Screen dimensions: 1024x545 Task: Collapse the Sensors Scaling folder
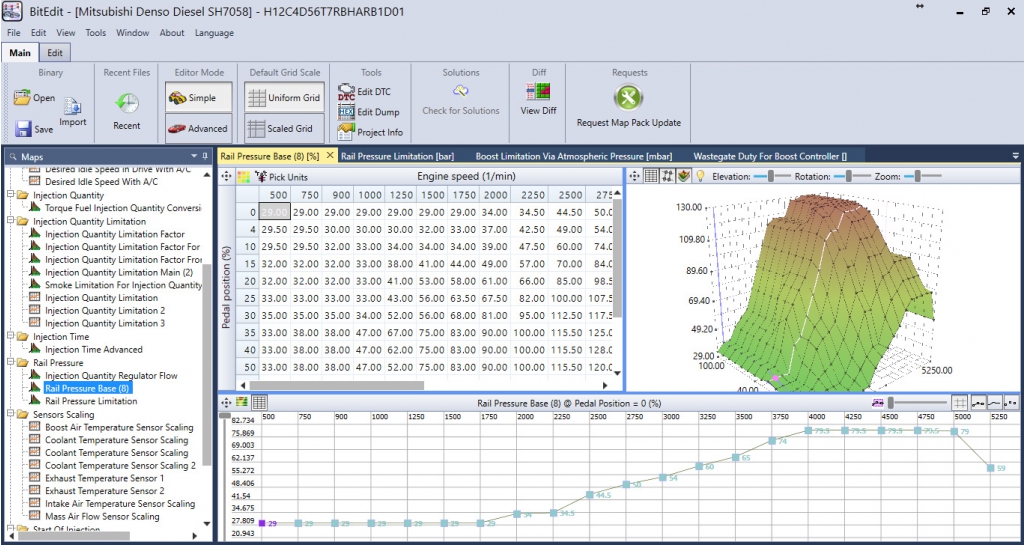click(x=10, y=414)
